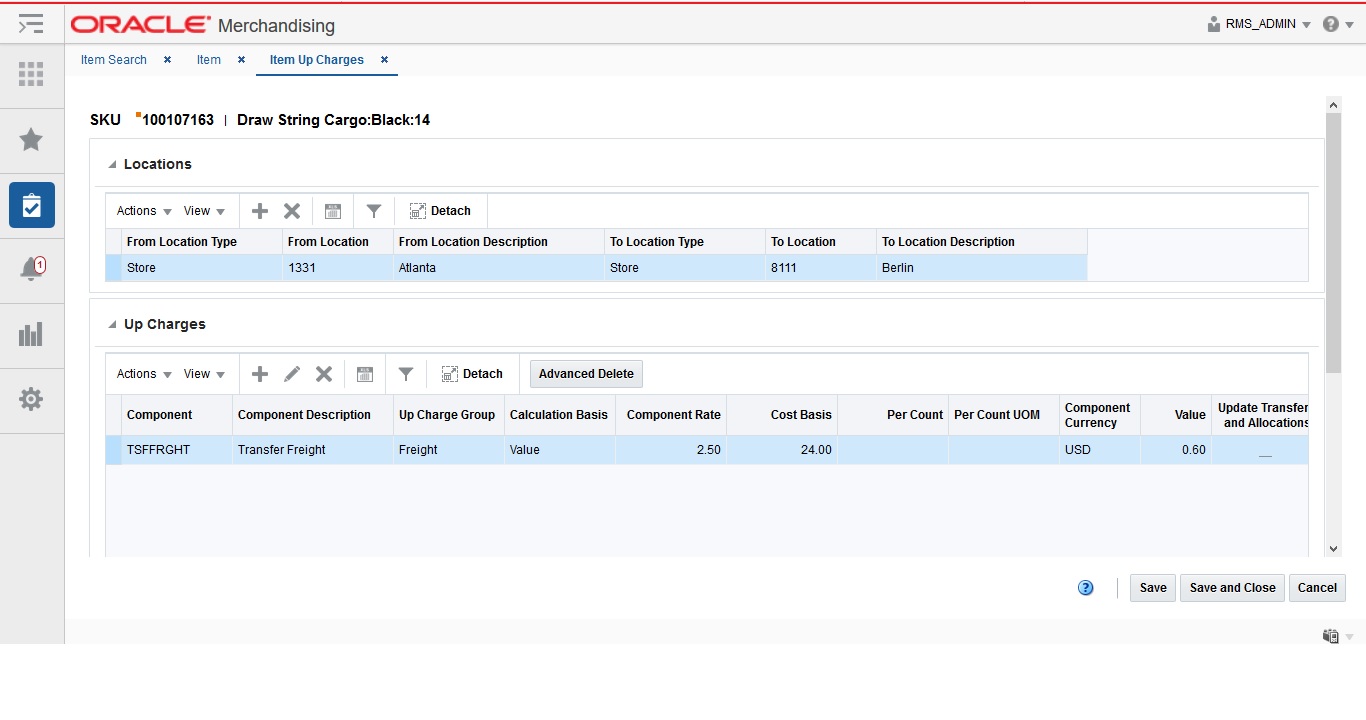Select the TSFFRGHT component cell
Screen dimensions: 1366x720
[177, 450]
